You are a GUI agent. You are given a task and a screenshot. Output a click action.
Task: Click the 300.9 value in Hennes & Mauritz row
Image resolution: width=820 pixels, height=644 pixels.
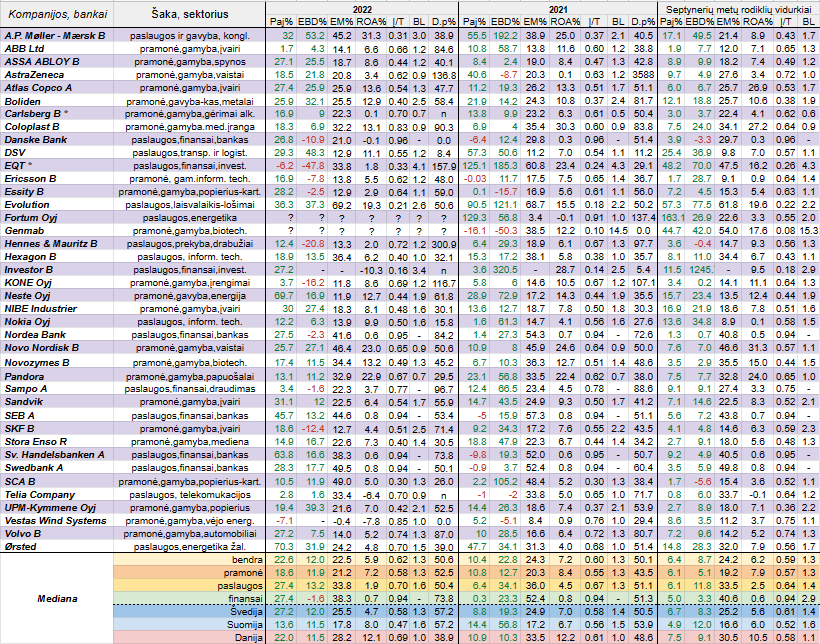coord(444,244)
